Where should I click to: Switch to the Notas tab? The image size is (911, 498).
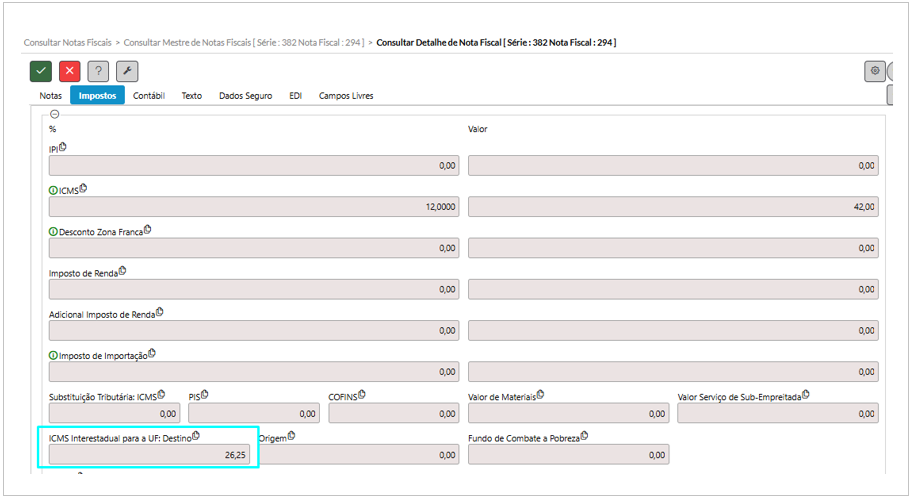pyautogui.click(x=50, y=96)
